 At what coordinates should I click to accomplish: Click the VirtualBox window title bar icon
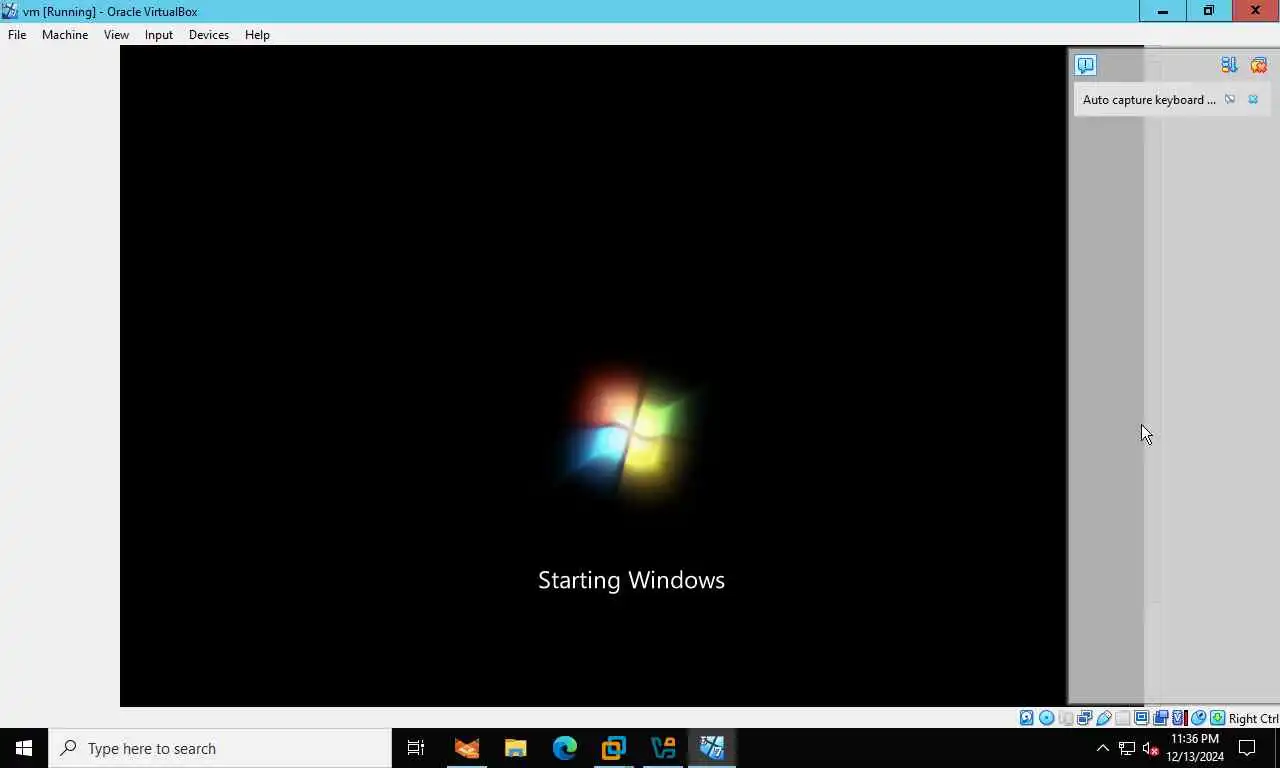tap(10, 11)
